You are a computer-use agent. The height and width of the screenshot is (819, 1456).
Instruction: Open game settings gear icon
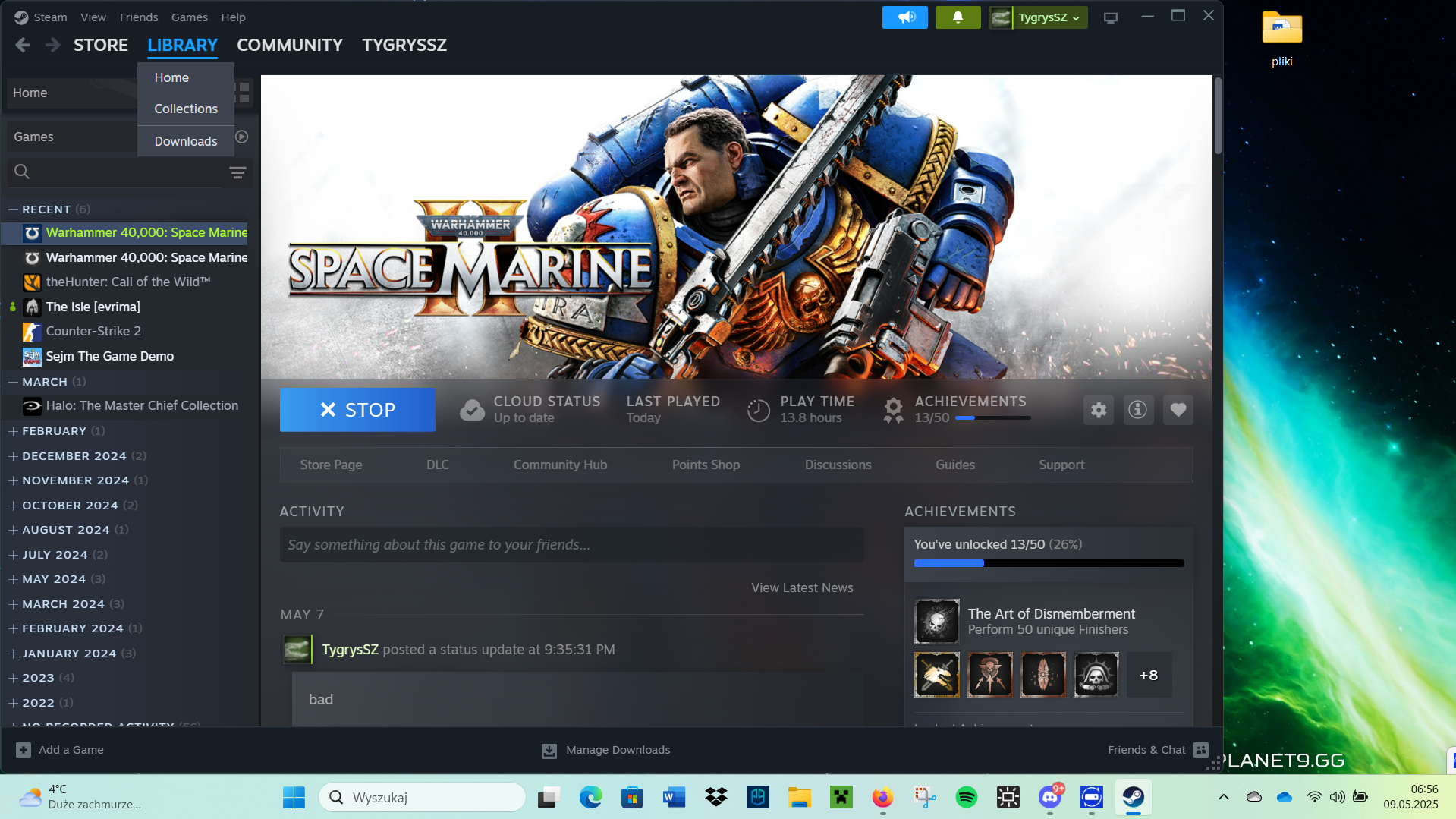1098,410
